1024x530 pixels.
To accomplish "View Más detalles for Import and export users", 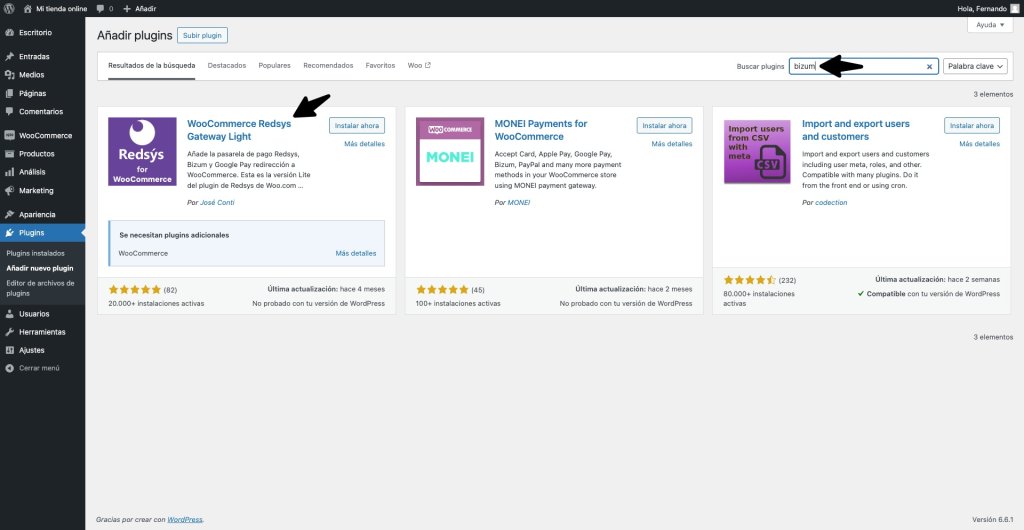I will click(980, 144).
